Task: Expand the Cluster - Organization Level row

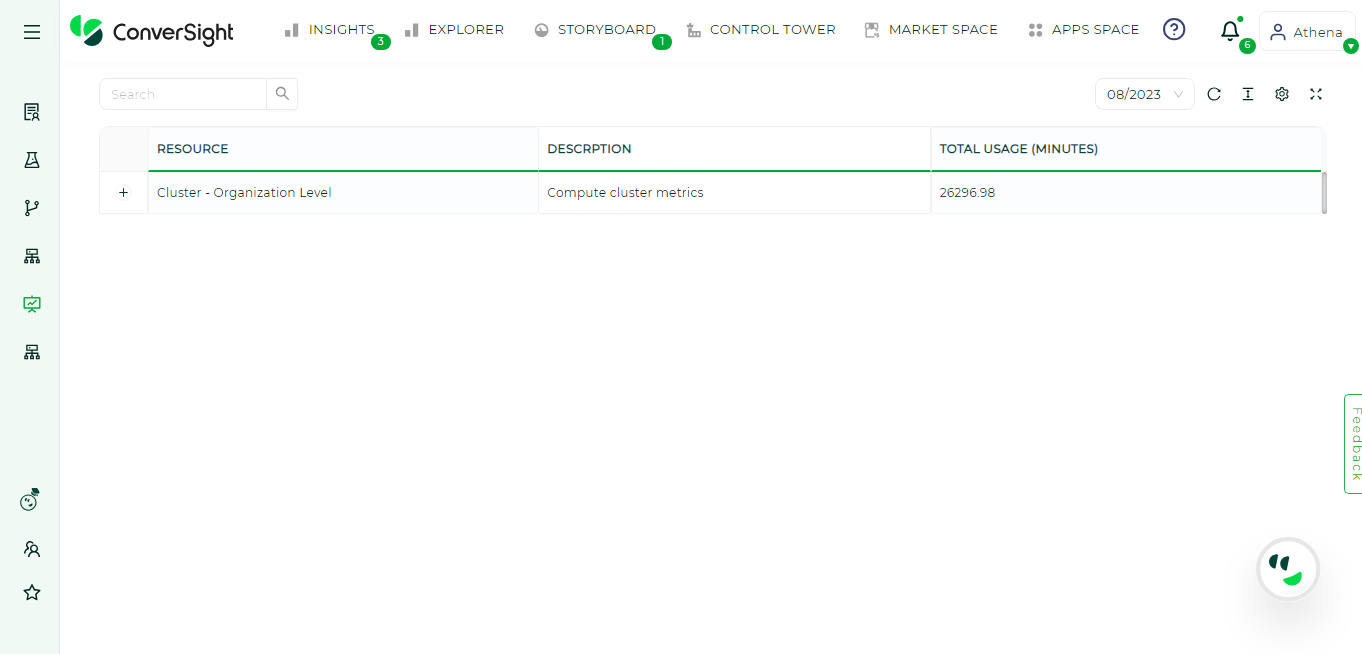Action: [x=124, y=193]
